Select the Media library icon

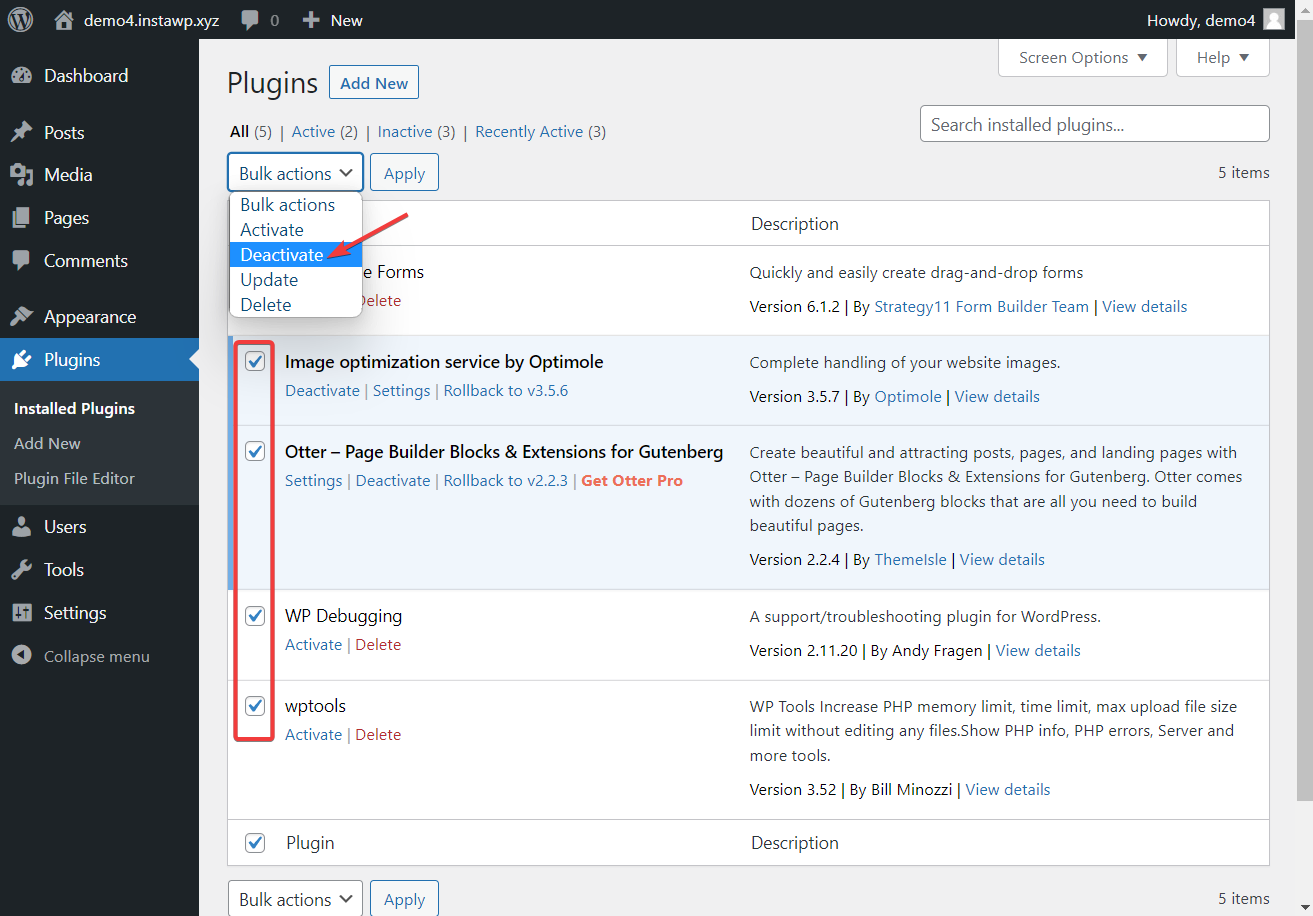(x=23, y=174)
